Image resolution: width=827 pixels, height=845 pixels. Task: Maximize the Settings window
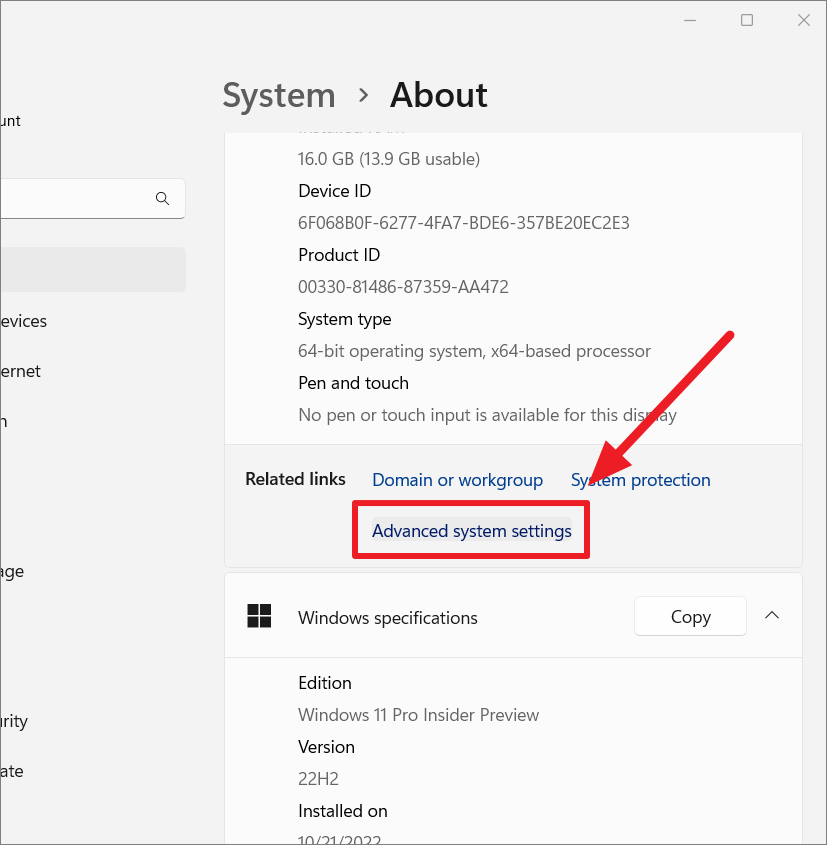(747, 20)
